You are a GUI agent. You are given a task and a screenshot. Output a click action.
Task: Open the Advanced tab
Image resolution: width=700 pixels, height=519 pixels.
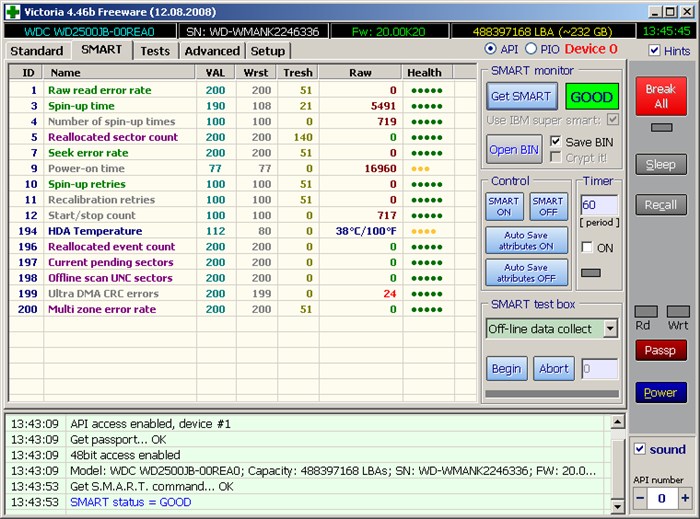(212, 51)
